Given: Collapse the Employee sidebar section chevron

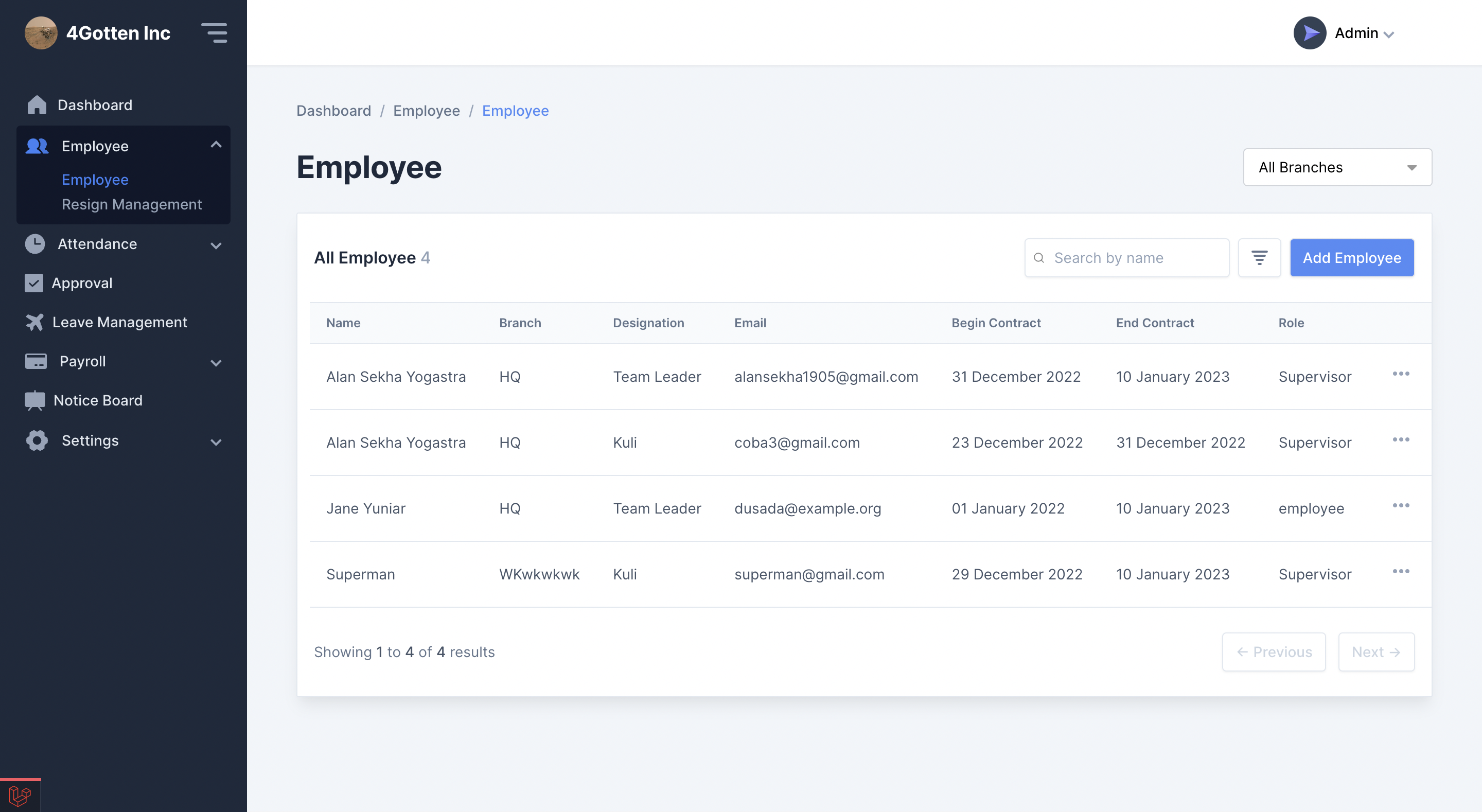Looking at the screenshot, I should (216, 145).
